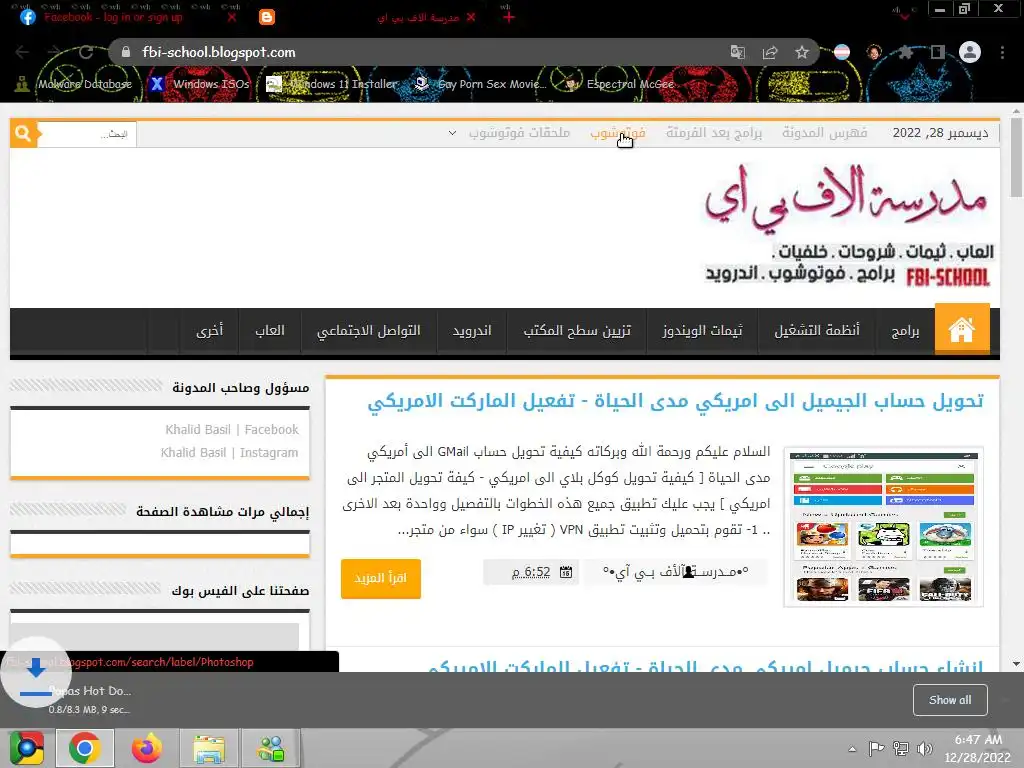Expand the ملحقات فوتوشوب dropdown arrow
Viewport: 1024px width, 768px height.
pyautogui.click(x=452, y=133)
